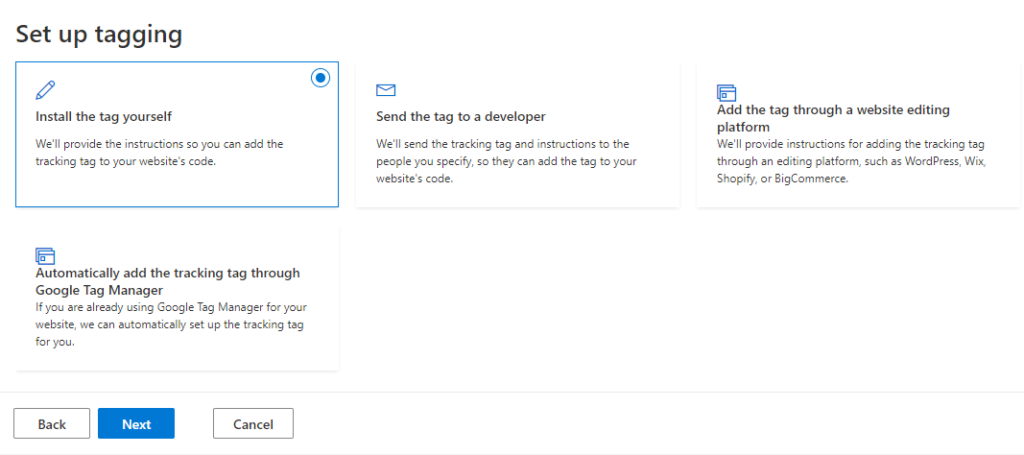Screen dimensions: 1024x455
Task: Choose 'Add the tag through a website editing platform'
Action: [833, 118]
